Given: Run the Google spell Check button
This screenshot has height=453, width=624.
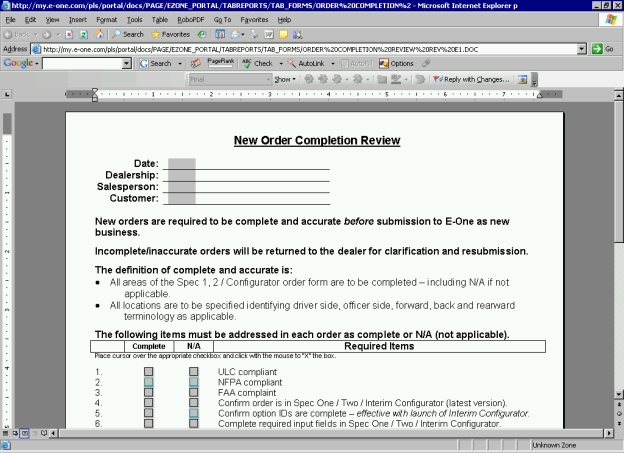Looking at the screenshot, I should [x=257, y=63].
